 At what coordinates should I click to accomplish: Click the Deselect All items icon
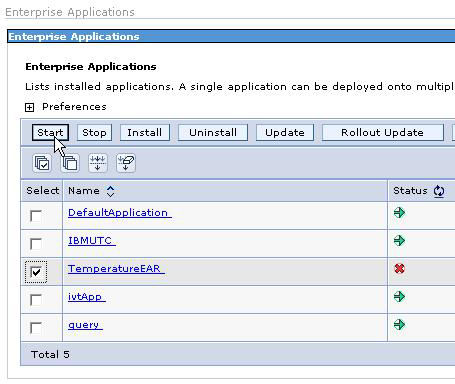[x=70, y=163]
